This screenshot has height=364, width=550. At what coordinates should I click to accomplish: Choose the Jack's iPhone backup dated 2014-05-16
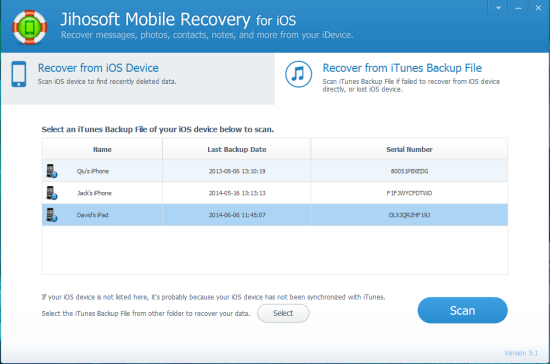[x=275, y=193]
